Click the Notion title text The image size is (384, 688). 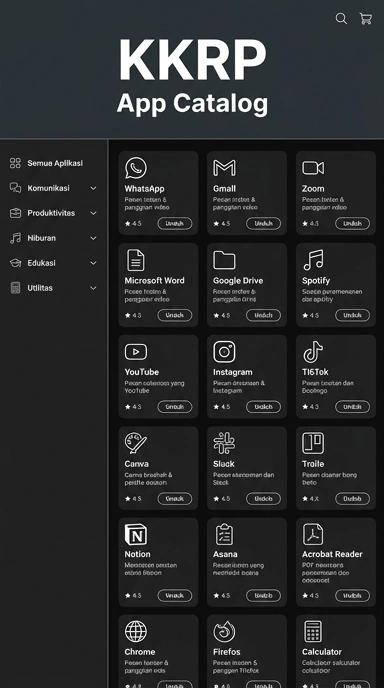tap(137, 554)
